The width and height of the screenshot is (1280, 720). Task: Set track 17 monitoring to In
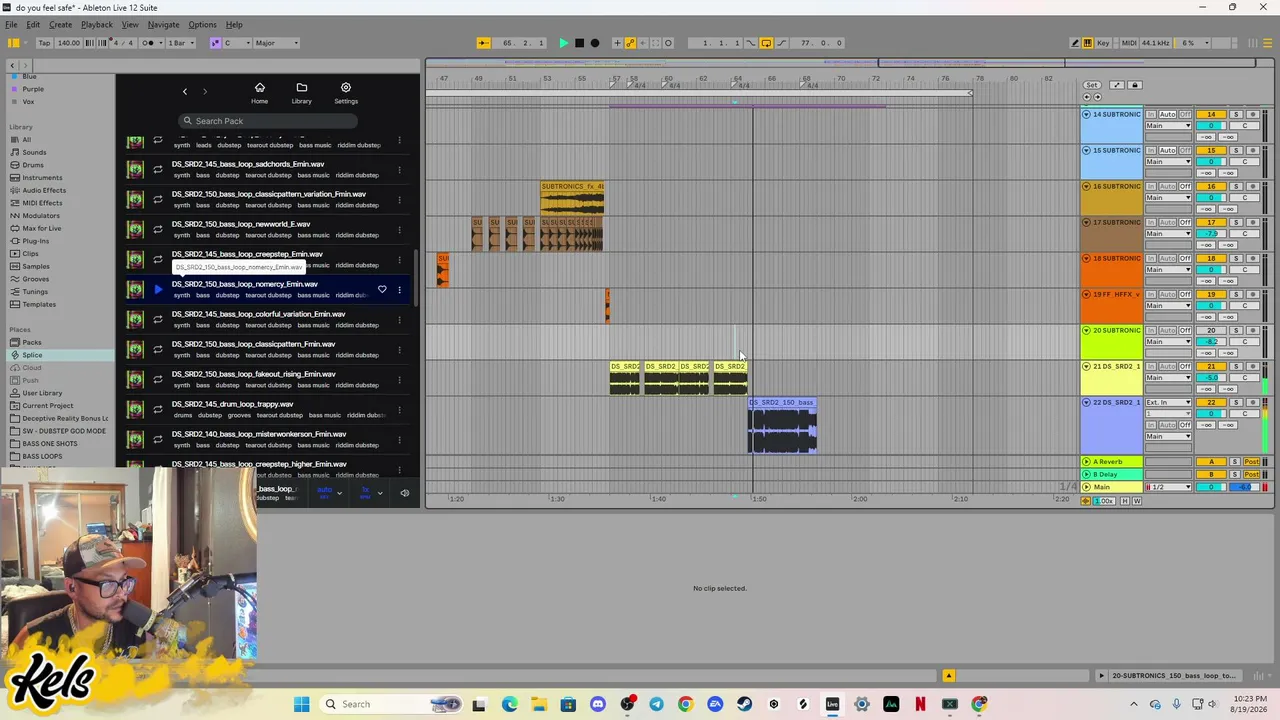tap(1151, 223)
